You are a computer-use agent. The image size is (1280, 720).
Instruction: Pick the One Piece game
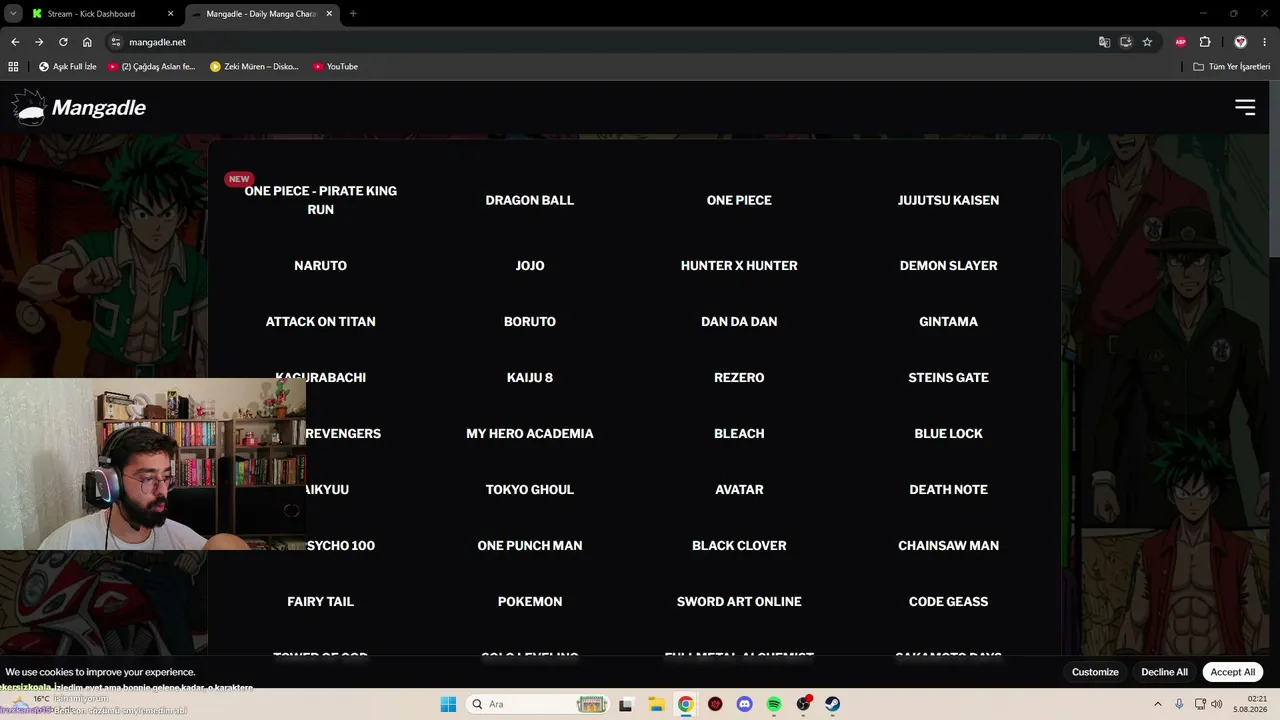click(x=739, y=200)
